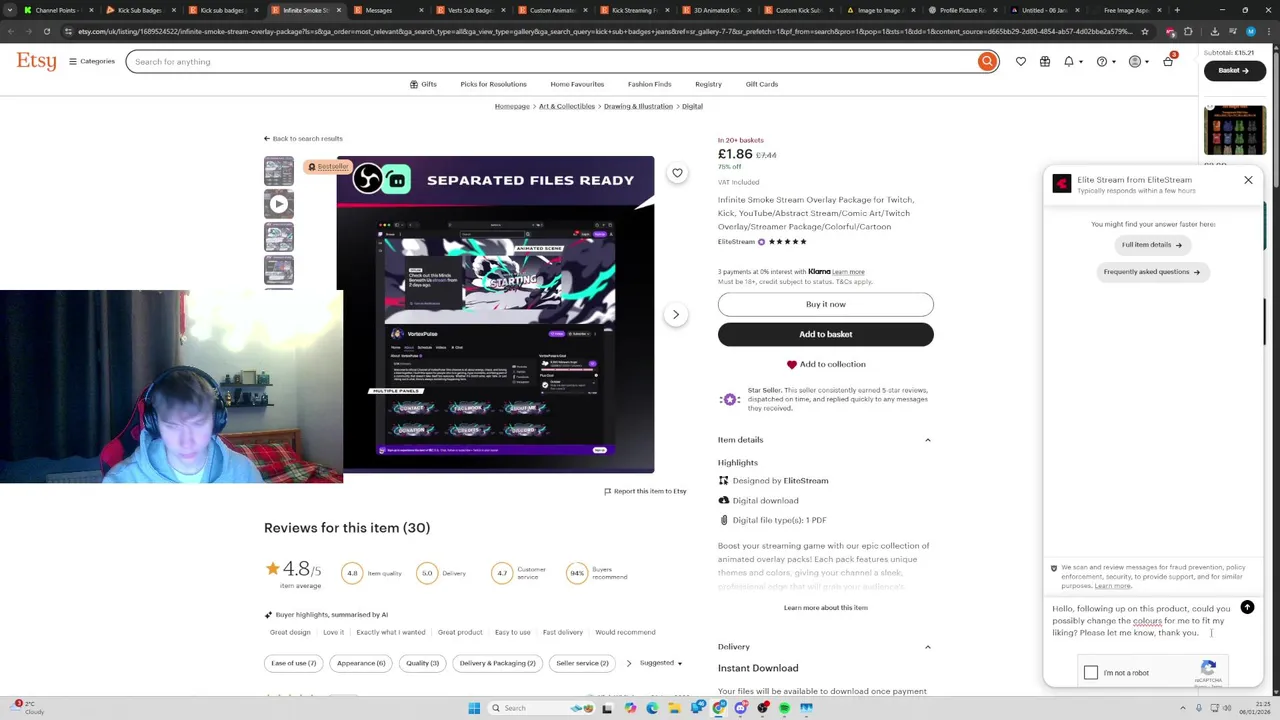Click the Buy it now button
1280x720 pixels.
825,304
